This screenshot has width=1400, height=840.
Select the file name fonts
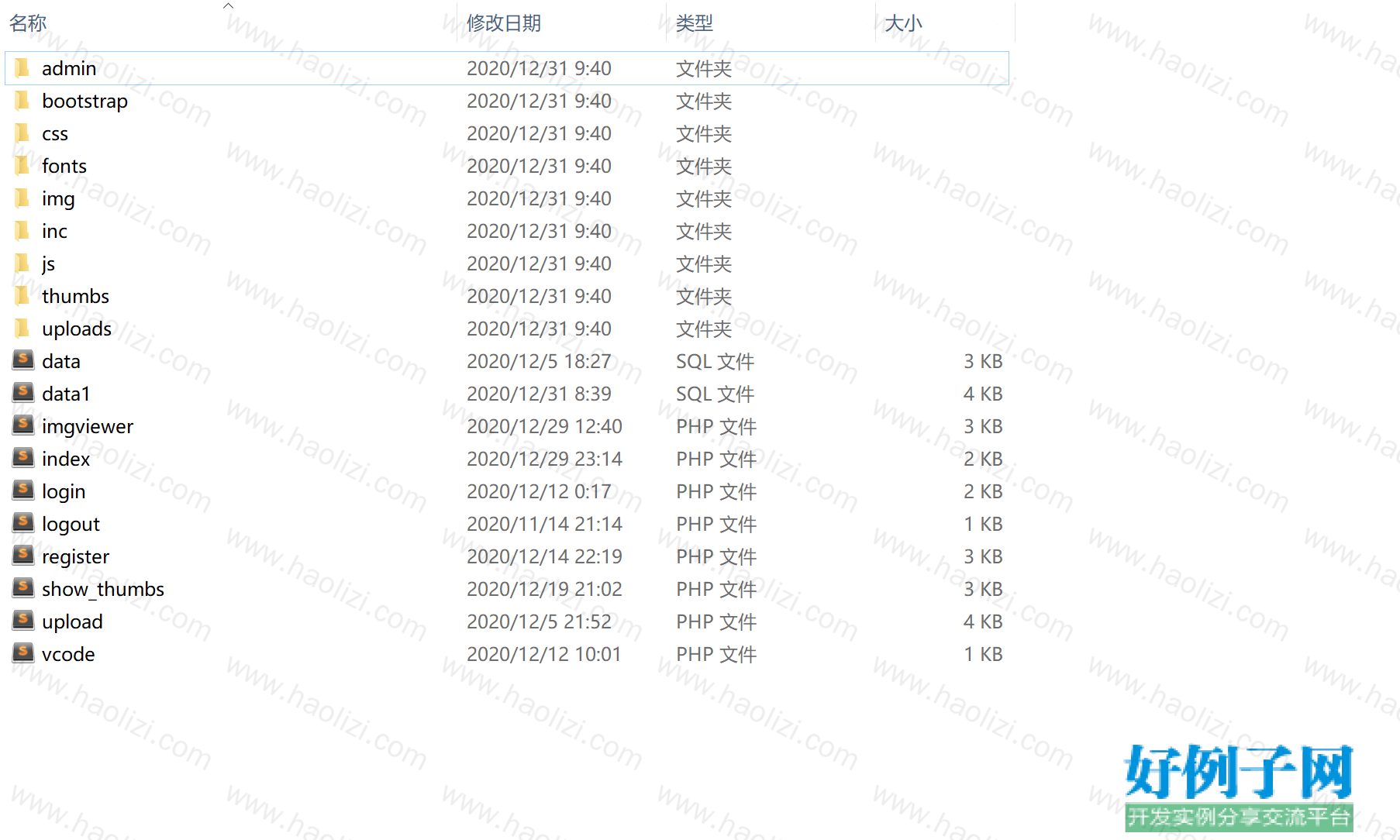pos(64,166)
